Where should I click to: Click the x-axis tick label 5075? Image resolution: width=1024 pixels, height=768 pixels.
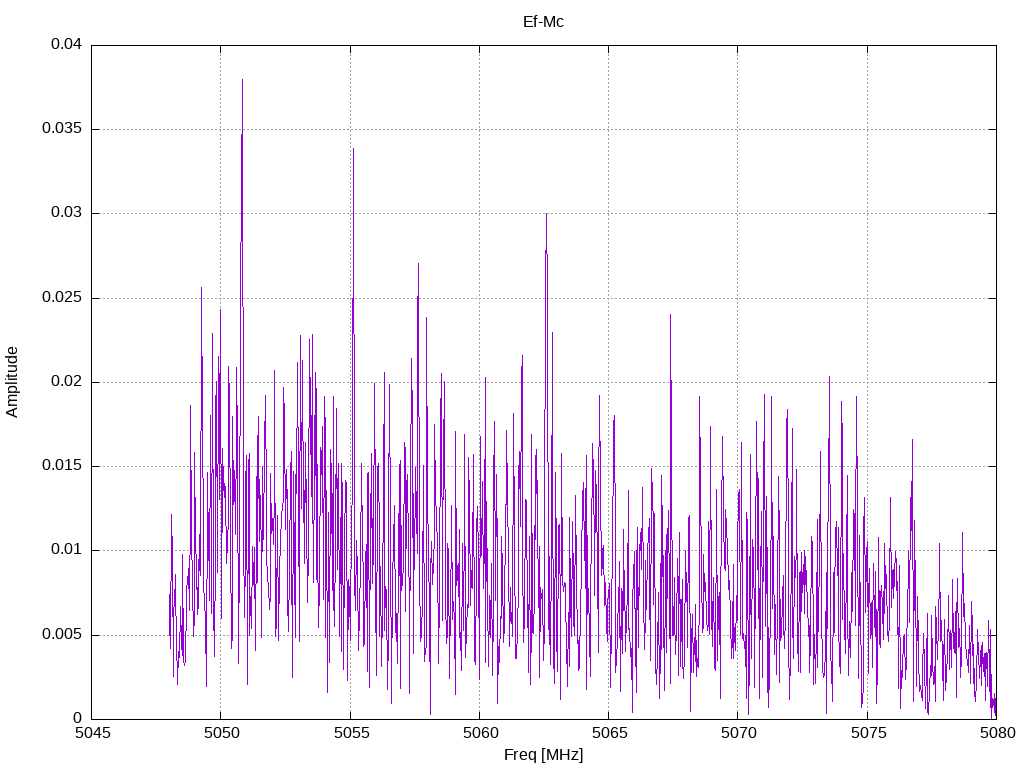(x=867, y=733)
